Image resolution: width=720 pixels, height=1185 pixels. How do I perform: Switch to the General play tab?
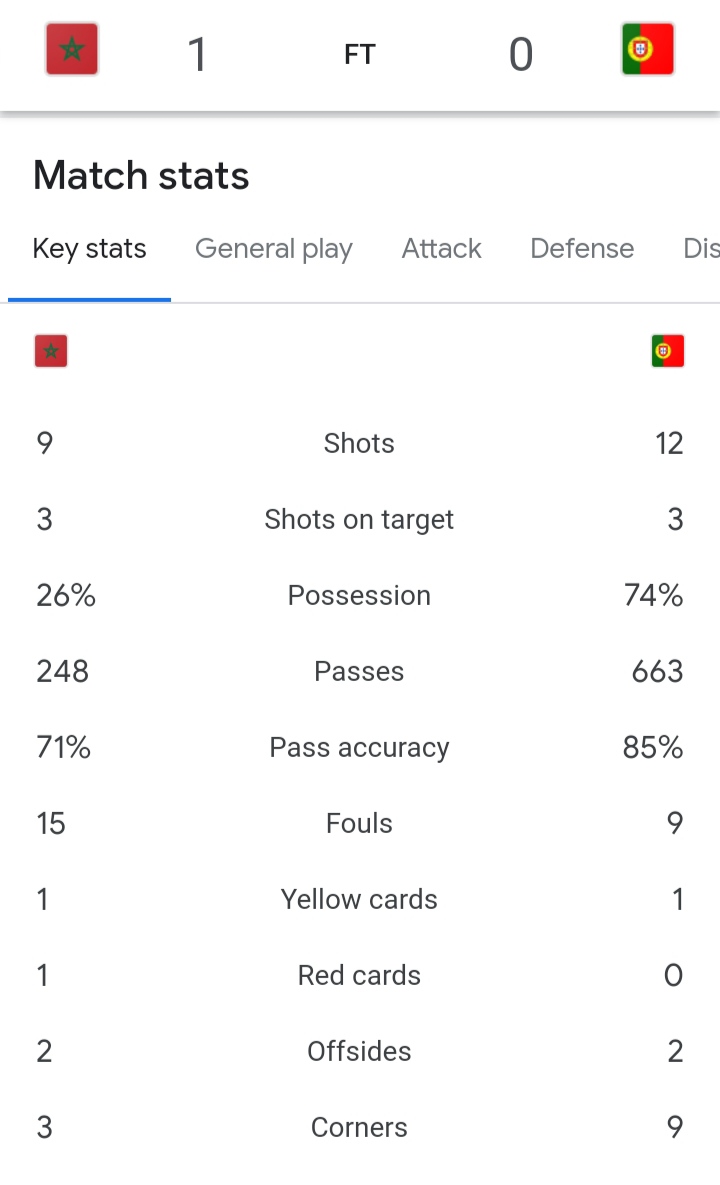point(273,249)
